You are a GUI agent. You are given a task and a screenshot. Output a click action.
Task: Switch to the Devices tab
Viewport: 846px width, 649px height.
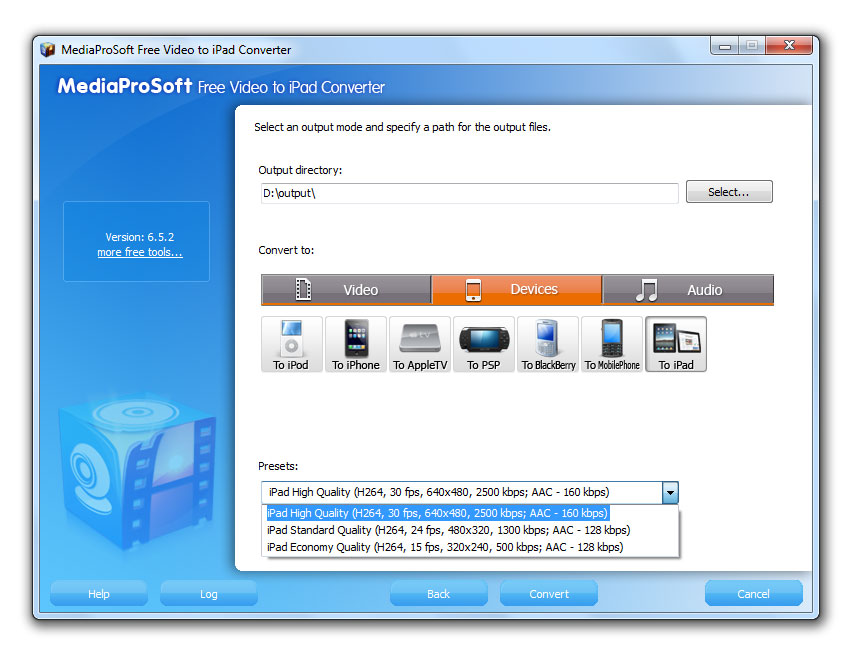click(x=517, y=290)
